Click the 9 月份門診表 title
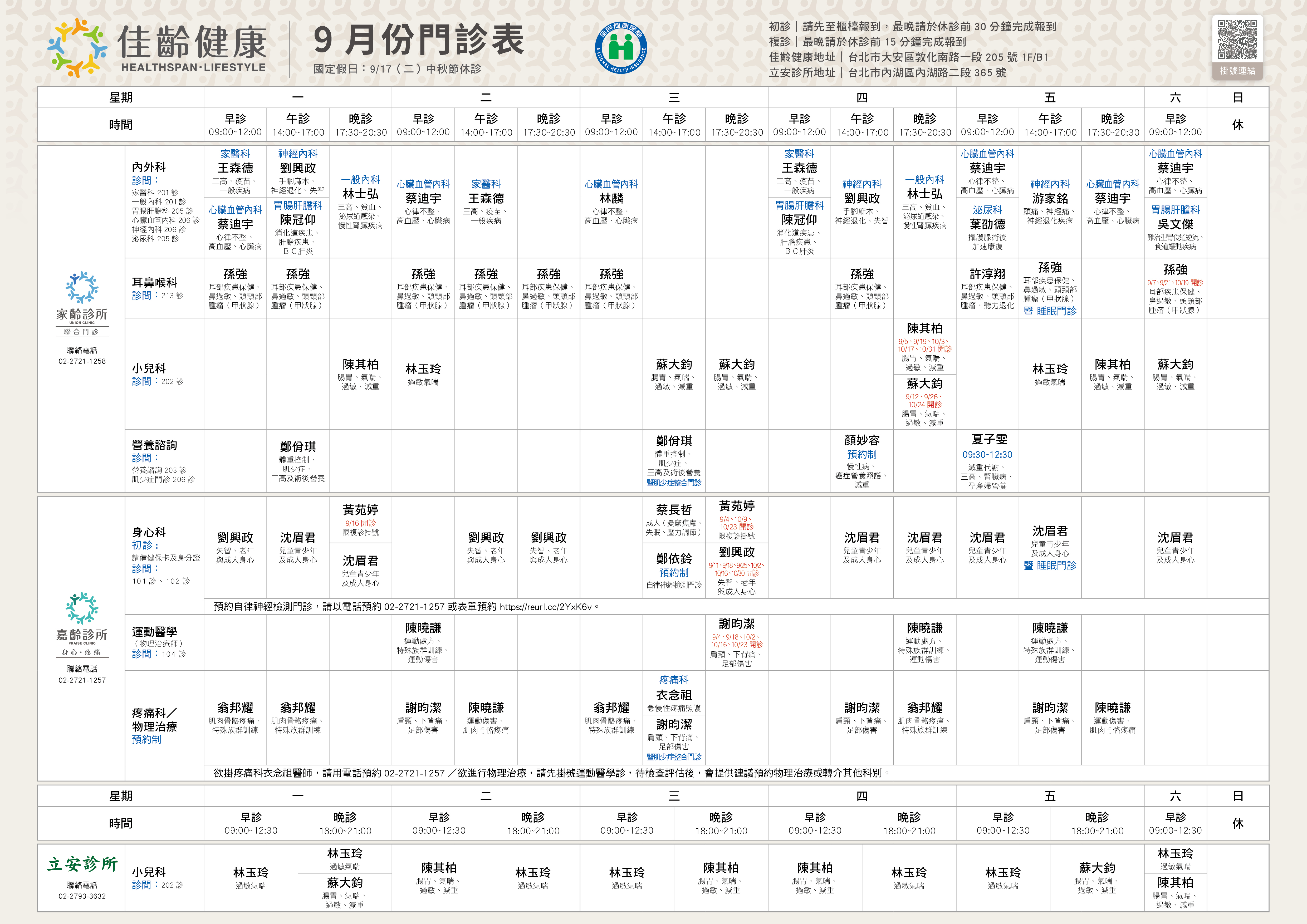The height and width of the screenshot is (924, 1307). [x=418, y=40]
